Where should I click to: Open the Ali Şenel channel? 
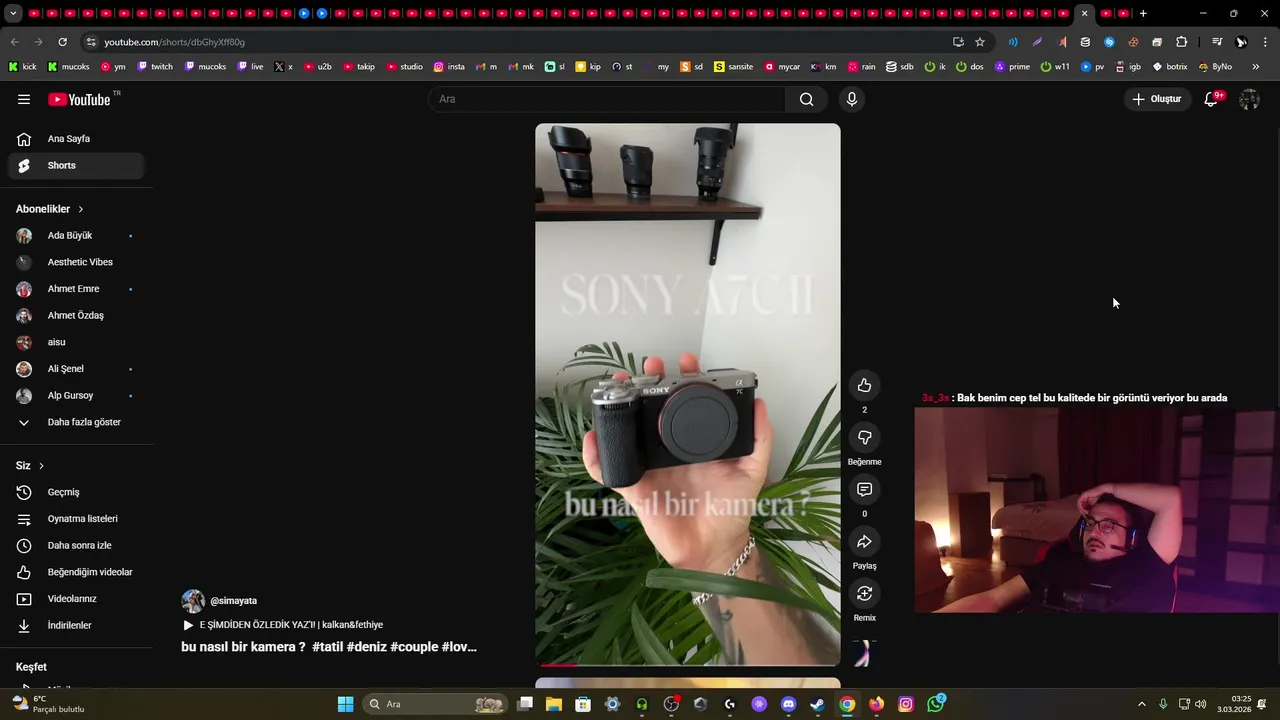point(76,369)
